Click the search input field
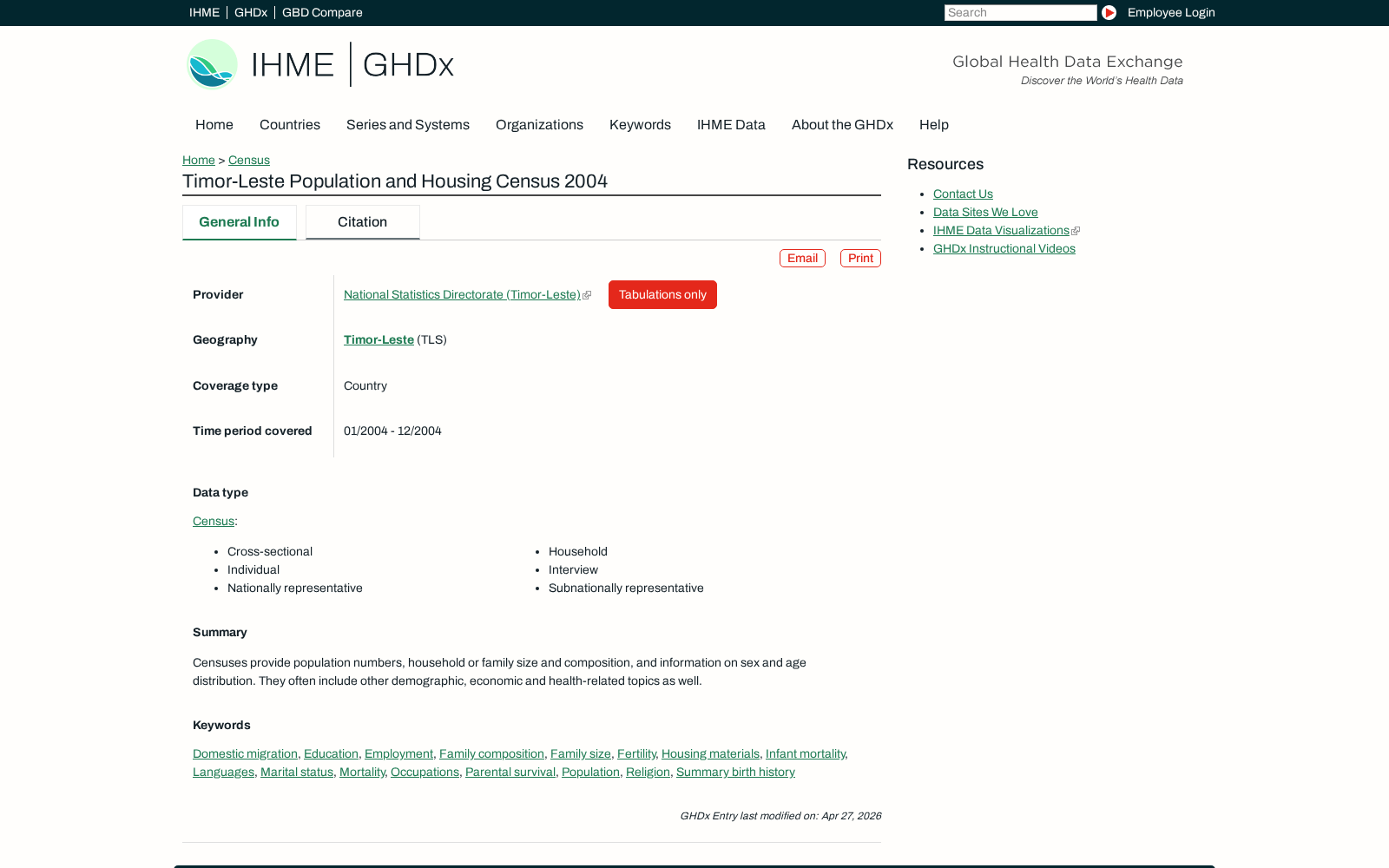This screenshot has width=1389, height=868. [x=1020, y=12]
